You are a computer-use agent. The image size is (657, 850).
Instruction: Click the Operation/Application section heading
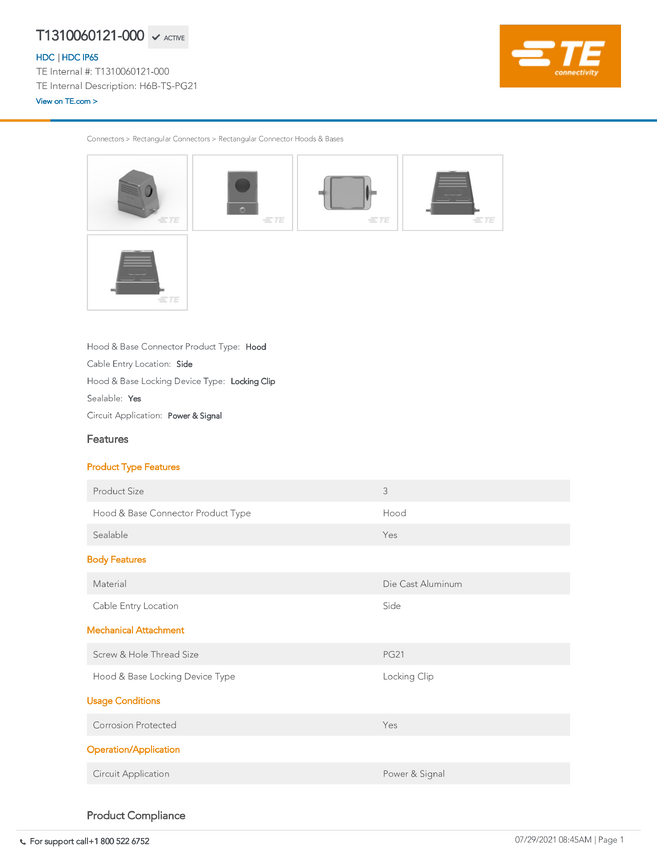[133, 749]
